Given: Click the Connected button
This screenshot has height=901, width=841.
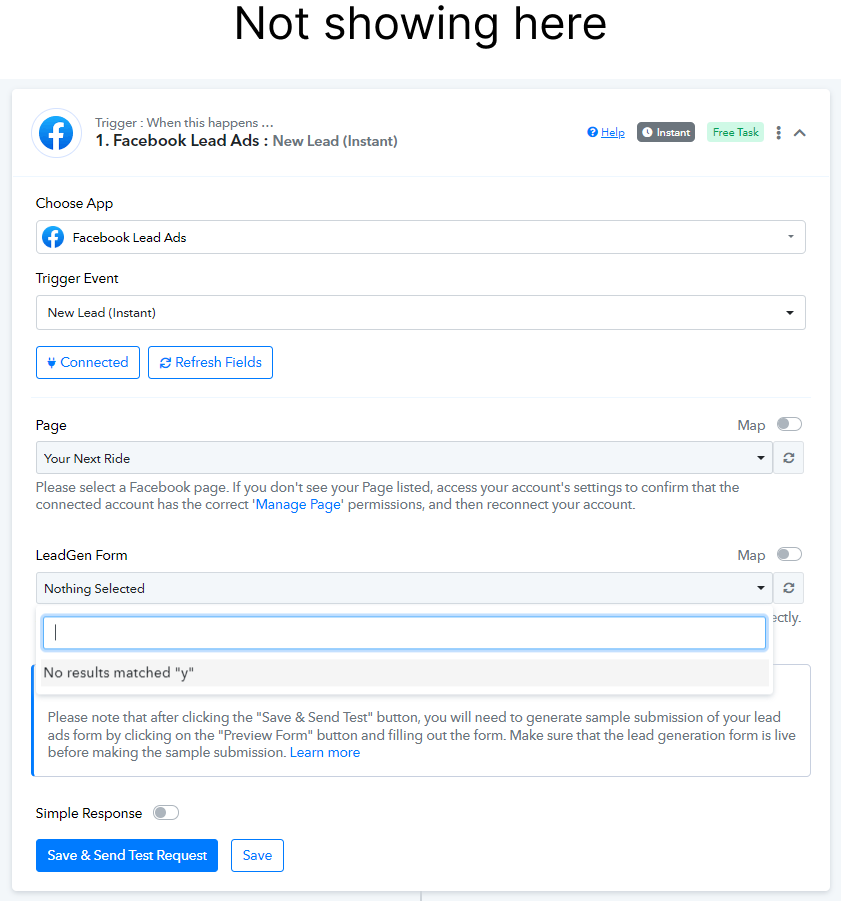Looking at the screenshot, I should (88, 363).
